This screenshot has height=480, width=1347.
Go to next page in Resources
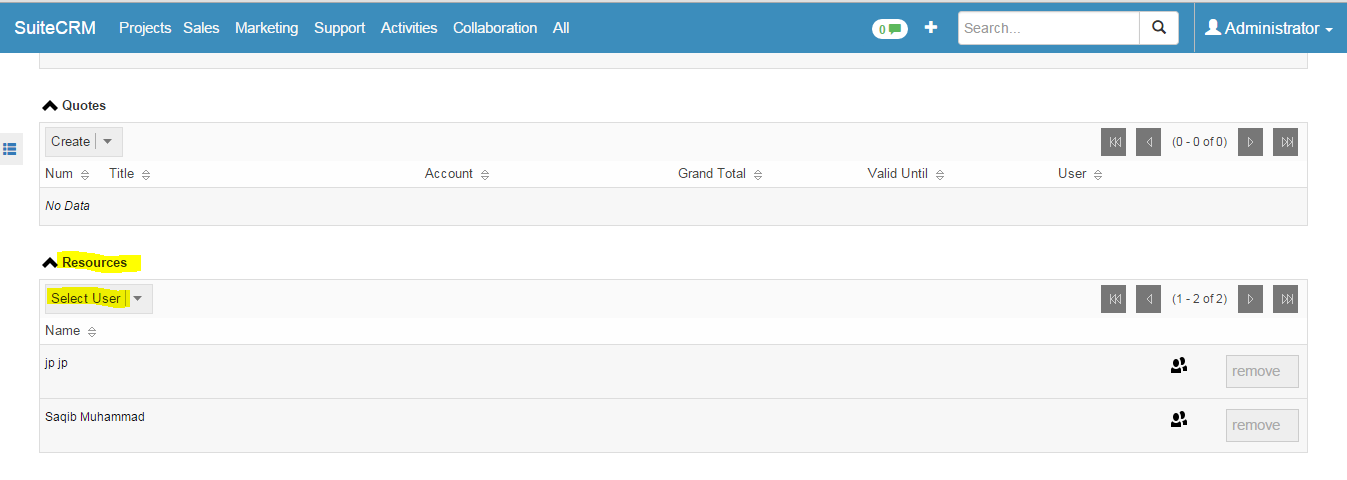tap(1250, 298)
